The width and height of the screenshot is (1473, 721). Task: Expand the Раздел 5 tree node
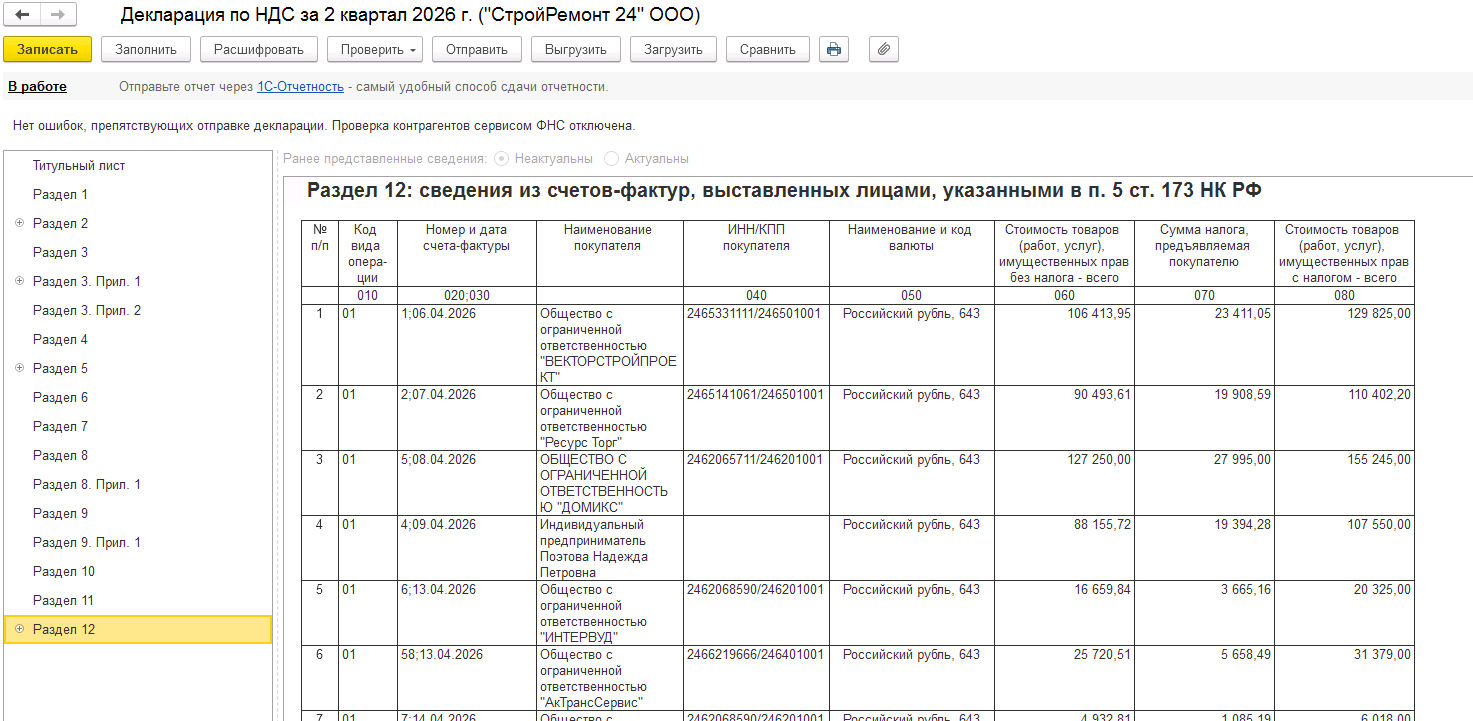point(19,368)
